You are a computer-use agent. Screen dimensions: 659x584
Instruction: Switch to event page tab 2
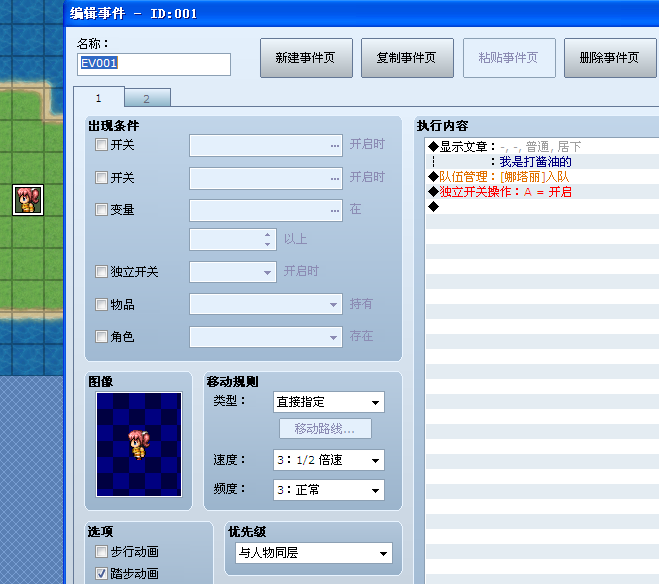[x=147, y=98]
